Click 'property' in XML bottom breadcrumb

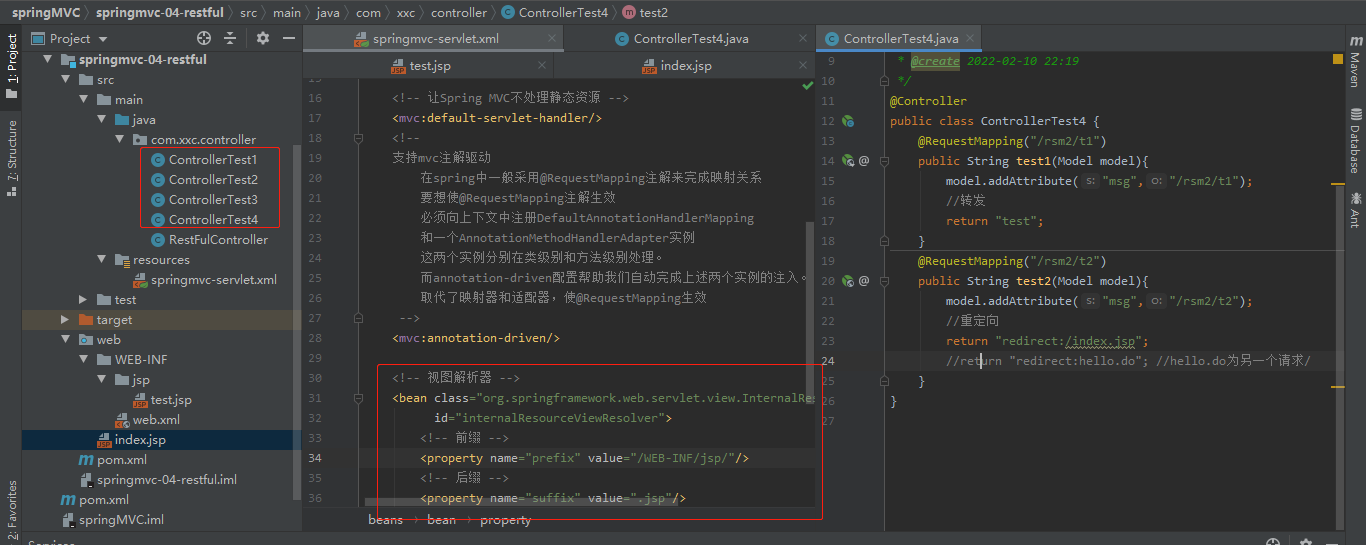click(505, 520)
